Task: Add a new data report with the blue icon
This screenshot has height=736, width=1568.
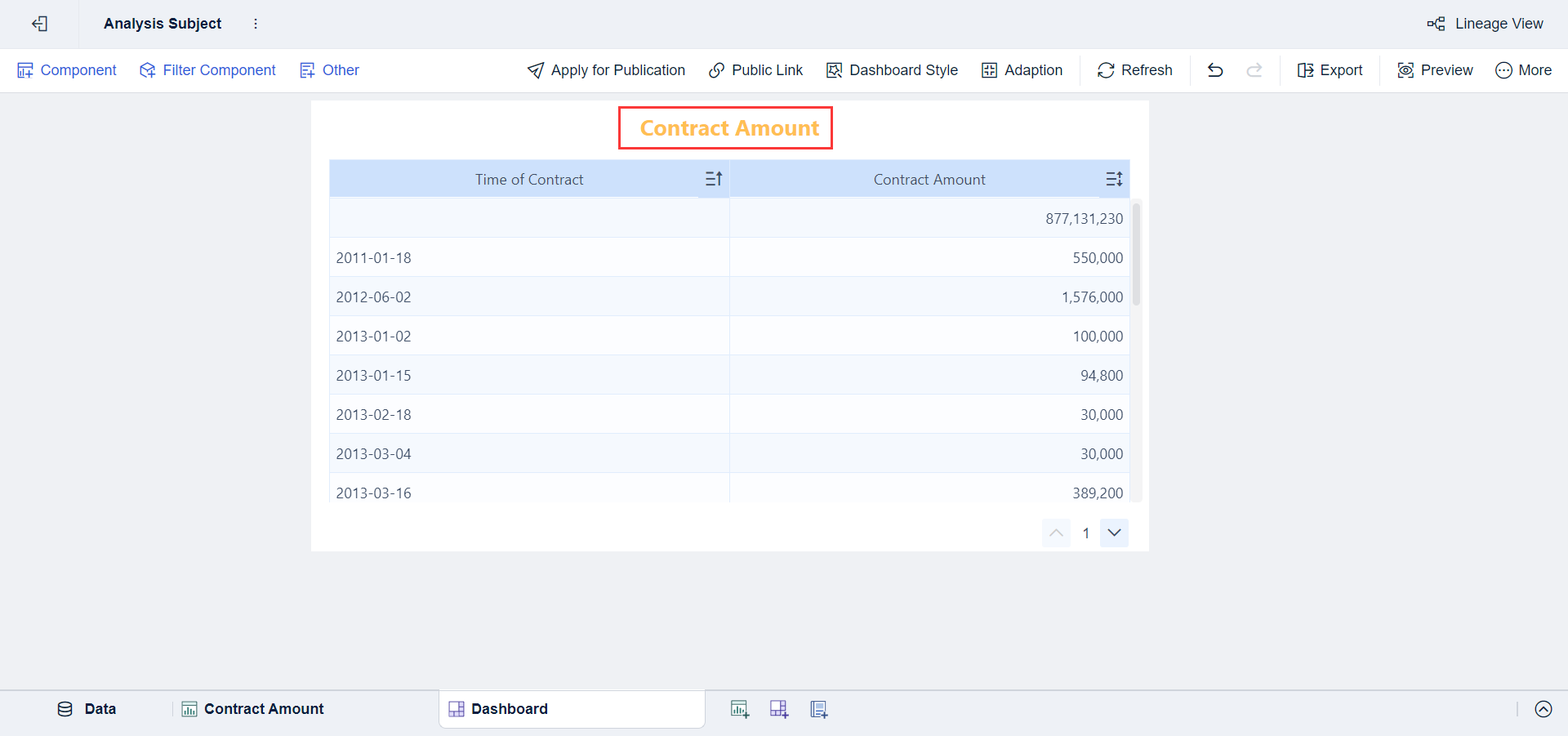Action: pos(817,709)
